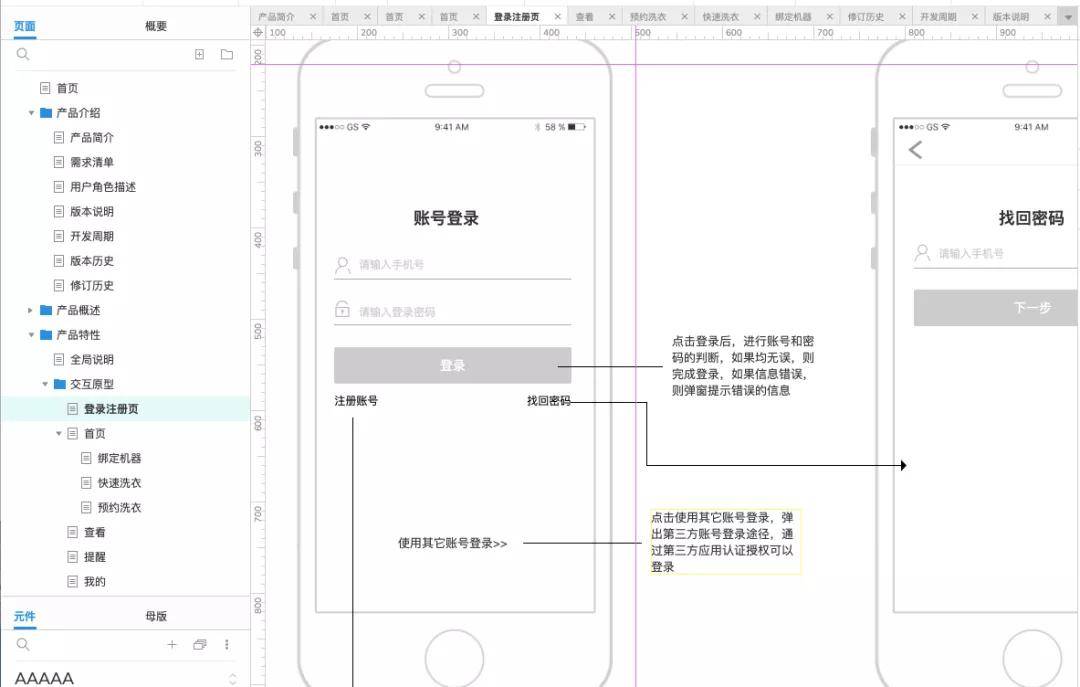Viewport: 1080px width, 687px height.
Task: Collapse the 首页 page containing 绑定机器
Action: point(59,433)
